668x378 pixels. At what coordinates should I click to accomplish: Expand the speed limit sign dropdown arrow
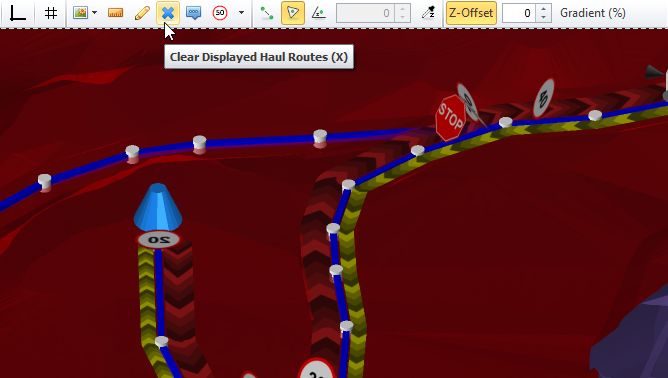point(242,13)
